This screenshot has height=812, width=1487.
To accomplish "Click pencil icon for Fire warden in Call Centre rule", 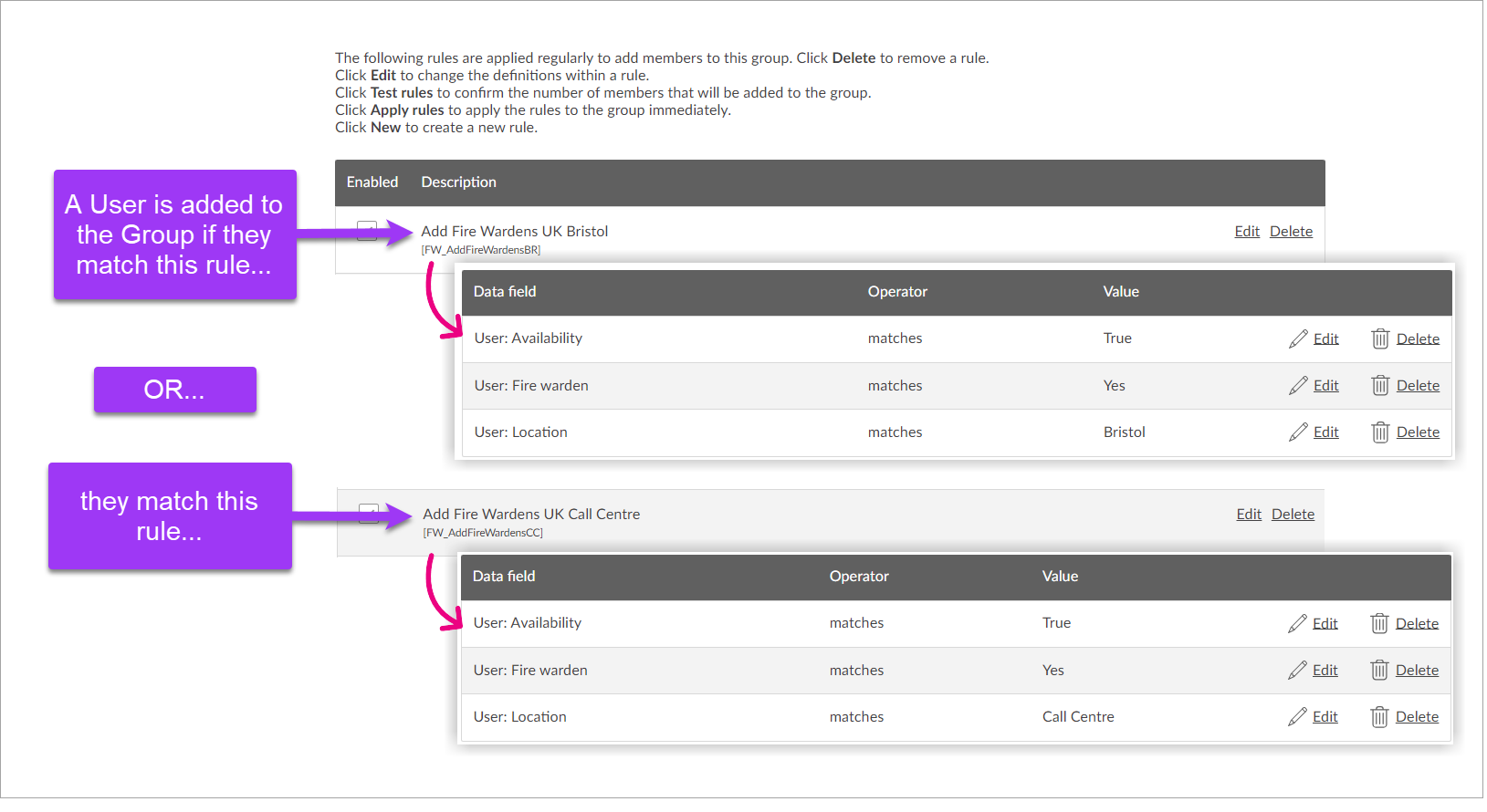I will (1297, 671).
